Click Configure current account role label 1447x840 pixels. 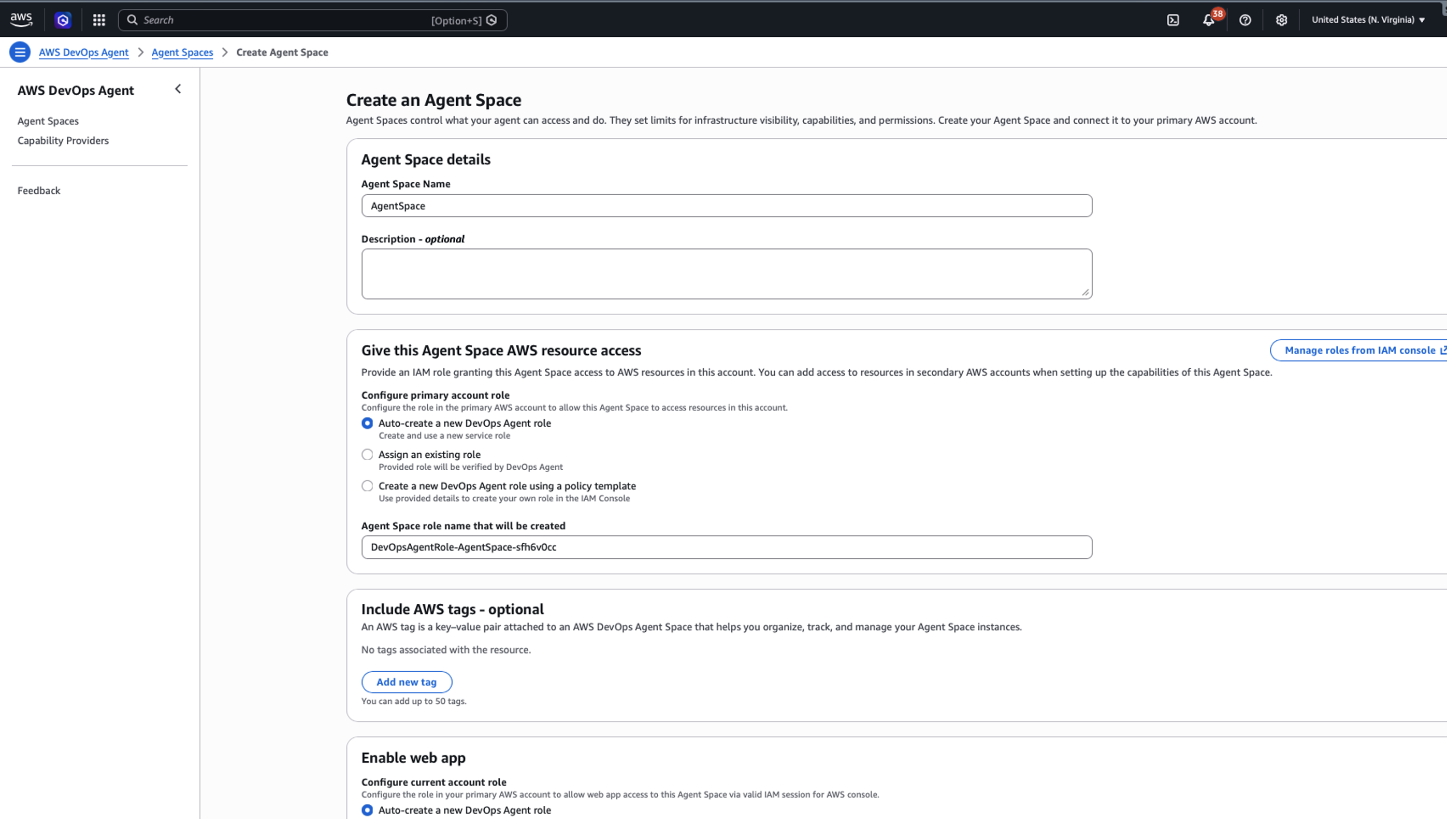(x=433, y=782)
